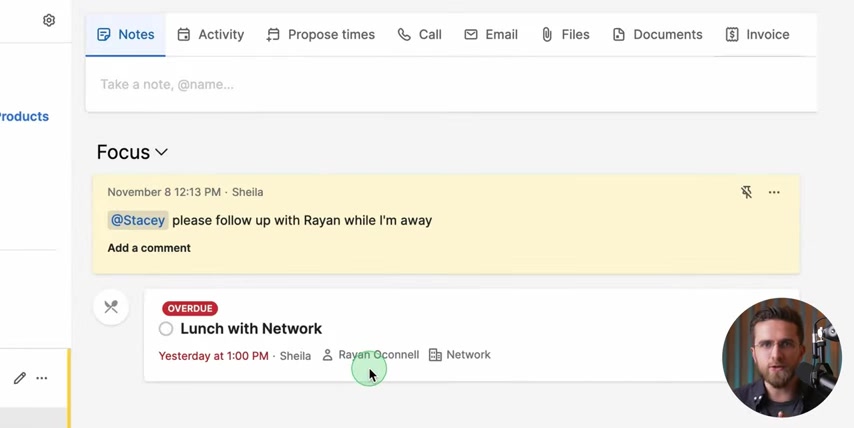Click the lunch activity type icon
Image resolution: width=854 pixels, height=428 pixels.
click(111, 307)
